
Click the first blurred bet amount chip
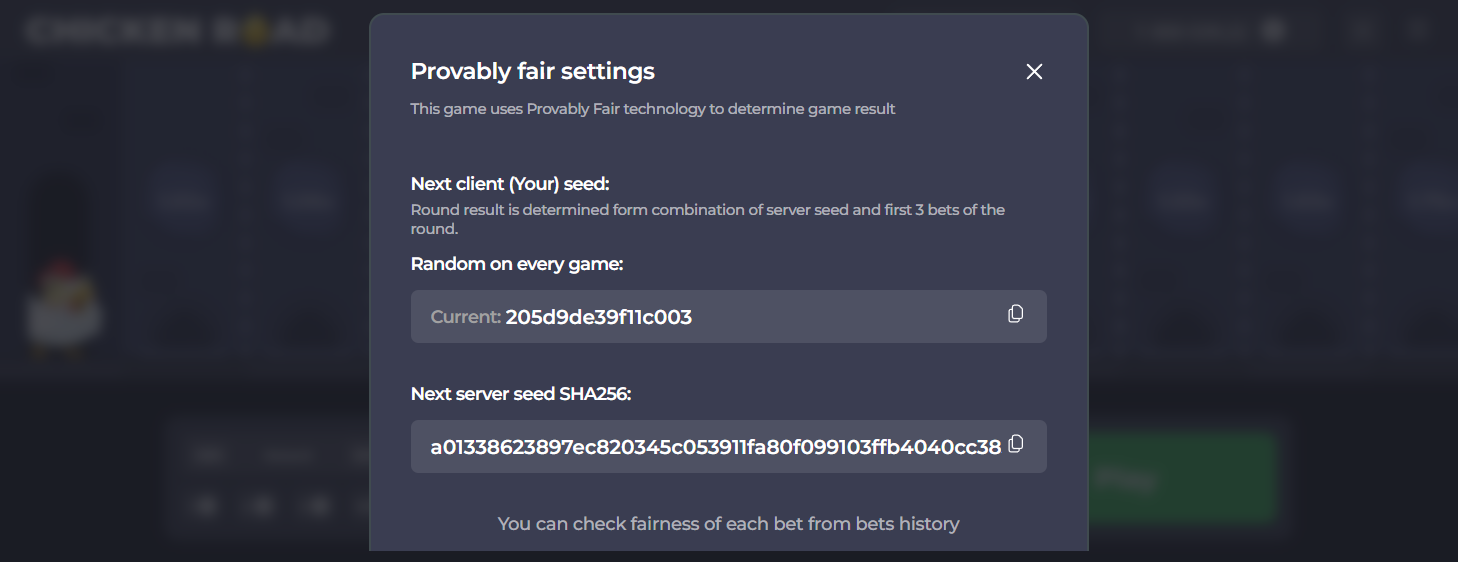207,506
